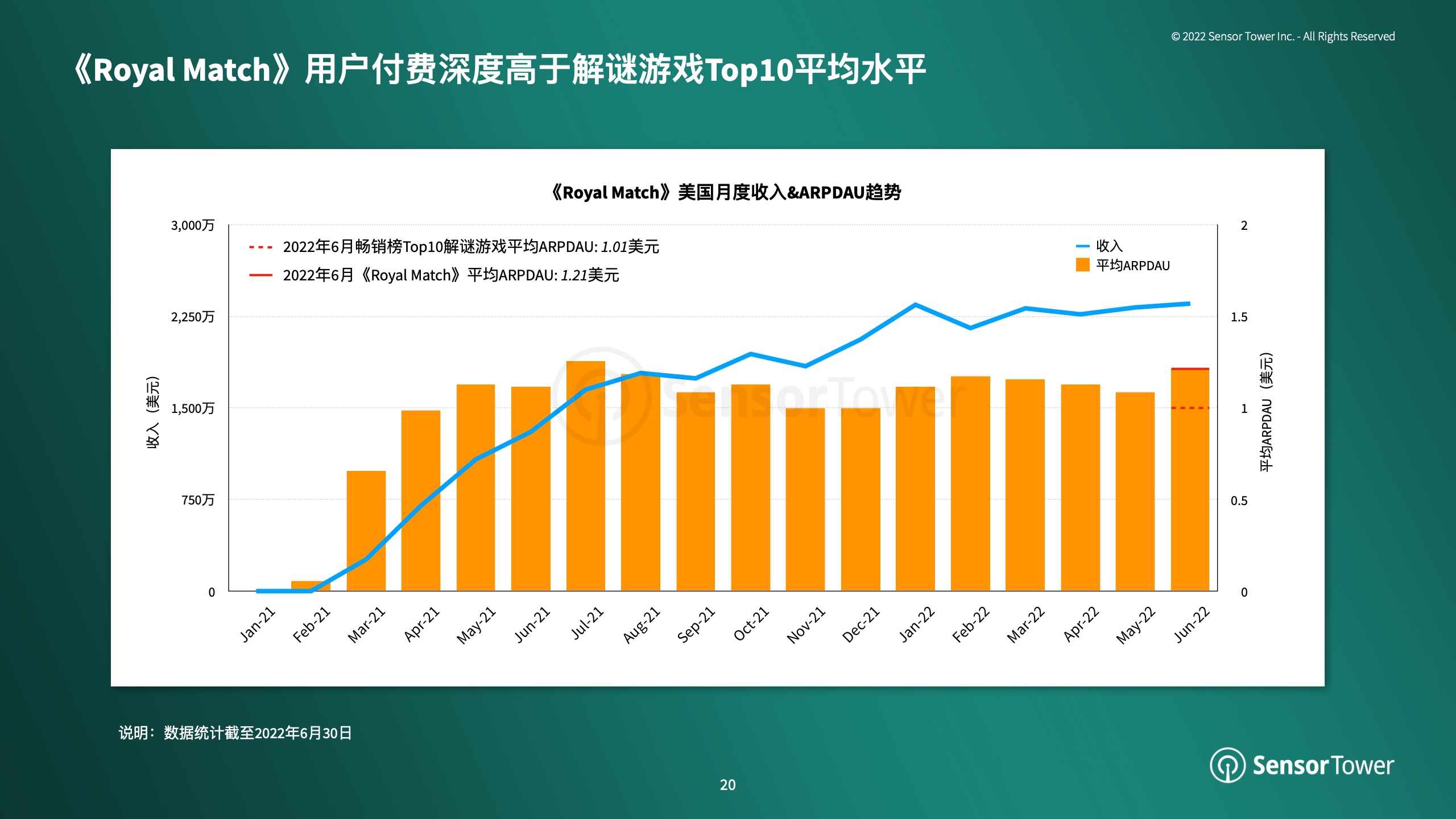Click the Apr-21 orange ARPDAU bar
This screenshot has height=819, width=1456.
(421, 500)
